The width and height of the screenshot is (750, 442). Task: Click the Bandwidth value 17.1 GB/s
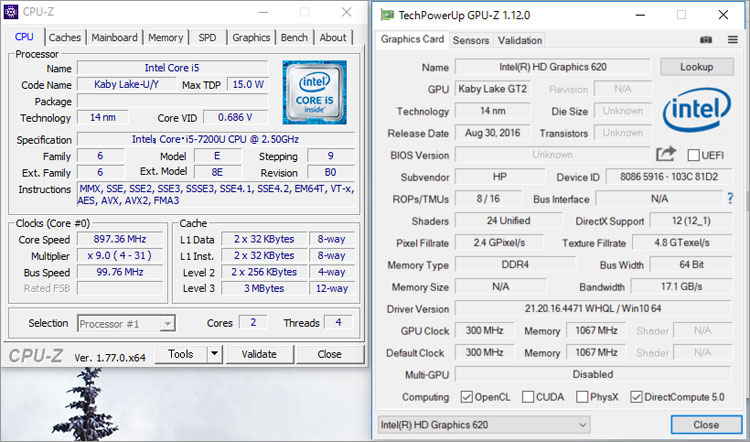pos(681,287)
